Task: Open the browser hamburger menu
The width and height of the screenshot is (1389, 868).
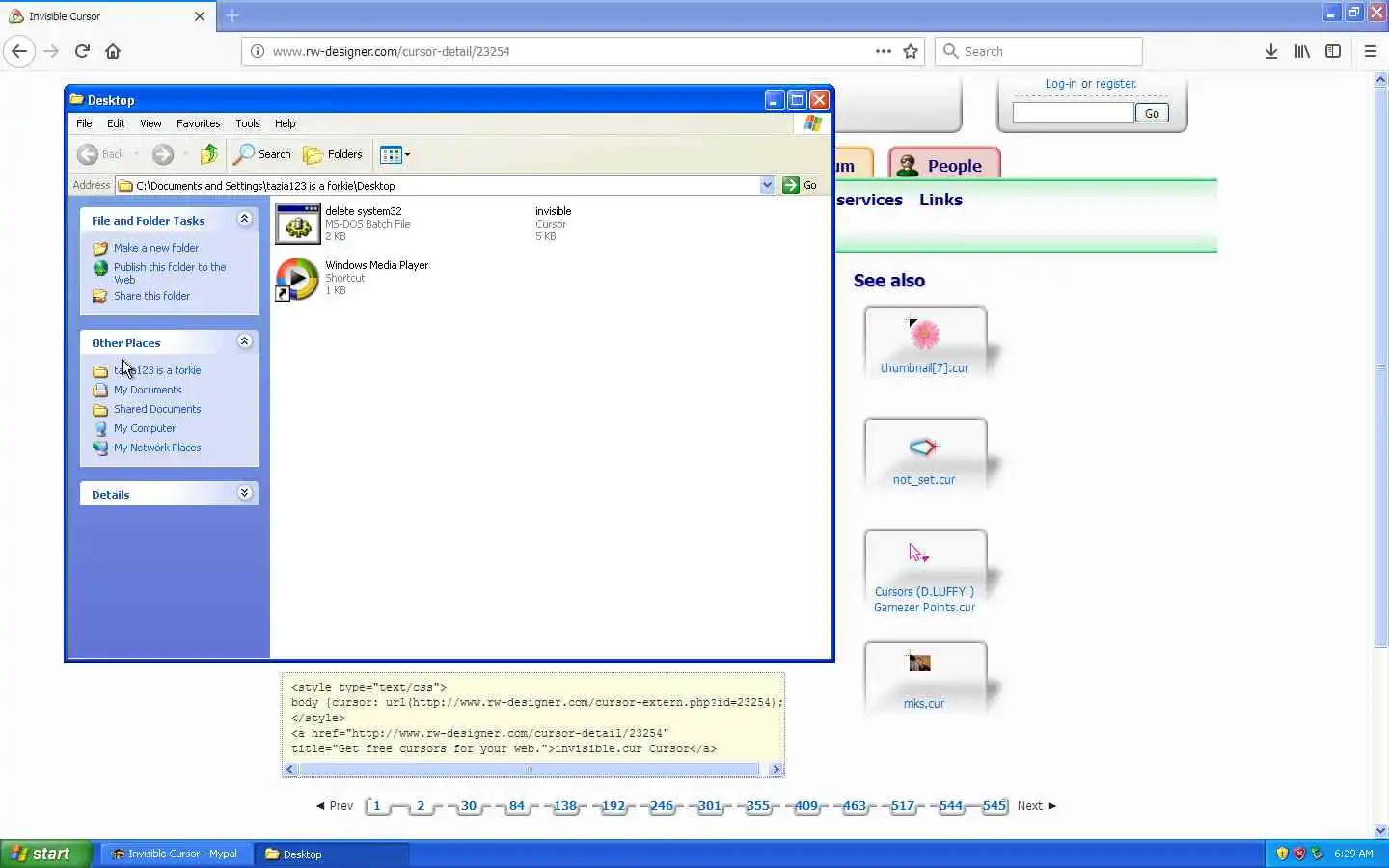Action: pyautogui.click(x=1371, y=51)
